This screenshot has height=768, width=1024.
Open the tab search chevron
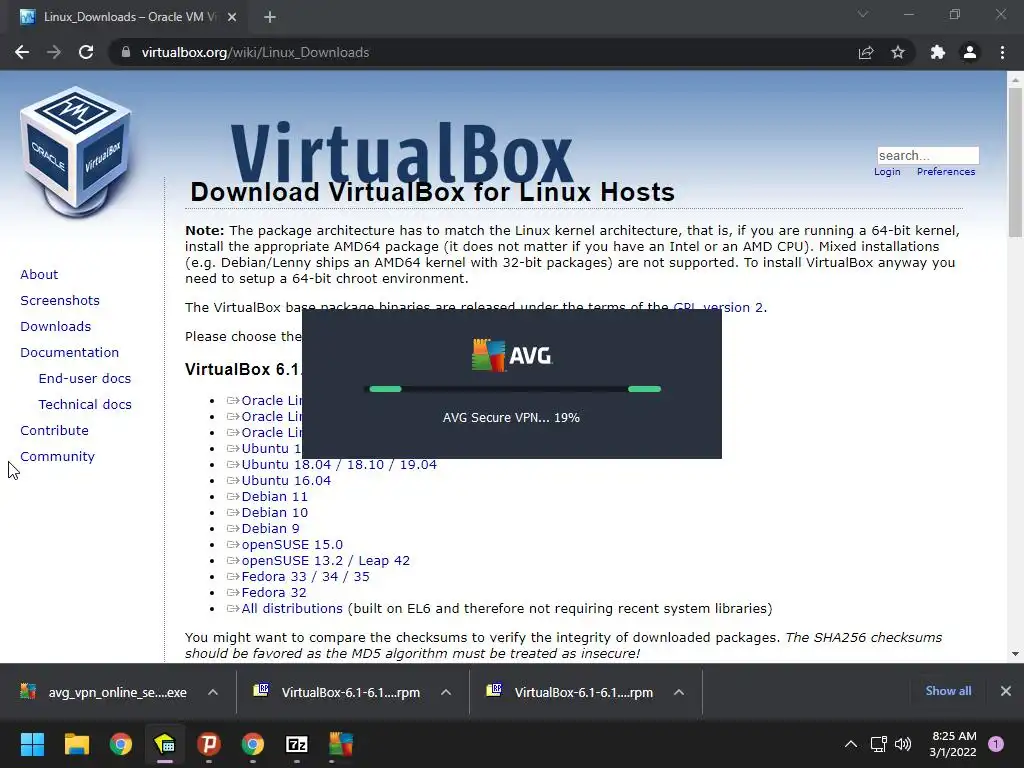click(863, 14)
